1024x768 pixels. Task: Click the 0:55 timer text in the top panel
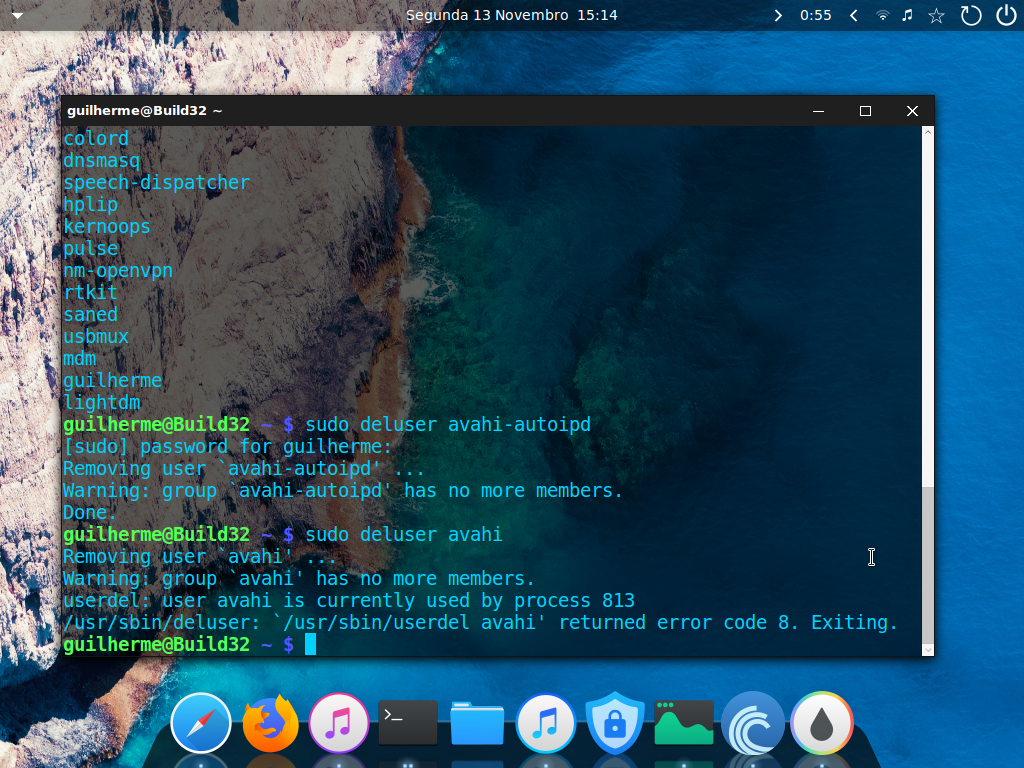(x=816, y=15)
